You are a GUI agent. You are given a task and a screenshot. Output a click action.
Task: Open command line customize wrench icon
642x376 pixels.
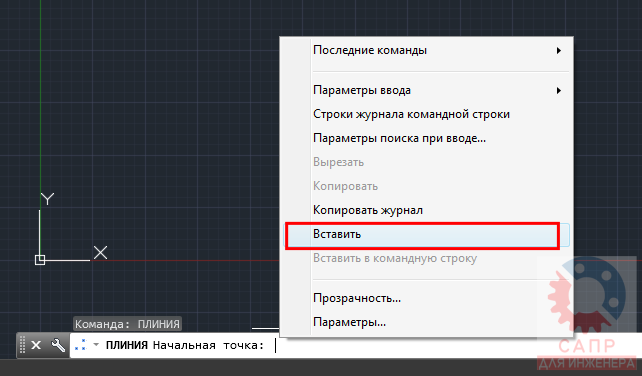(x=58, y=345)
